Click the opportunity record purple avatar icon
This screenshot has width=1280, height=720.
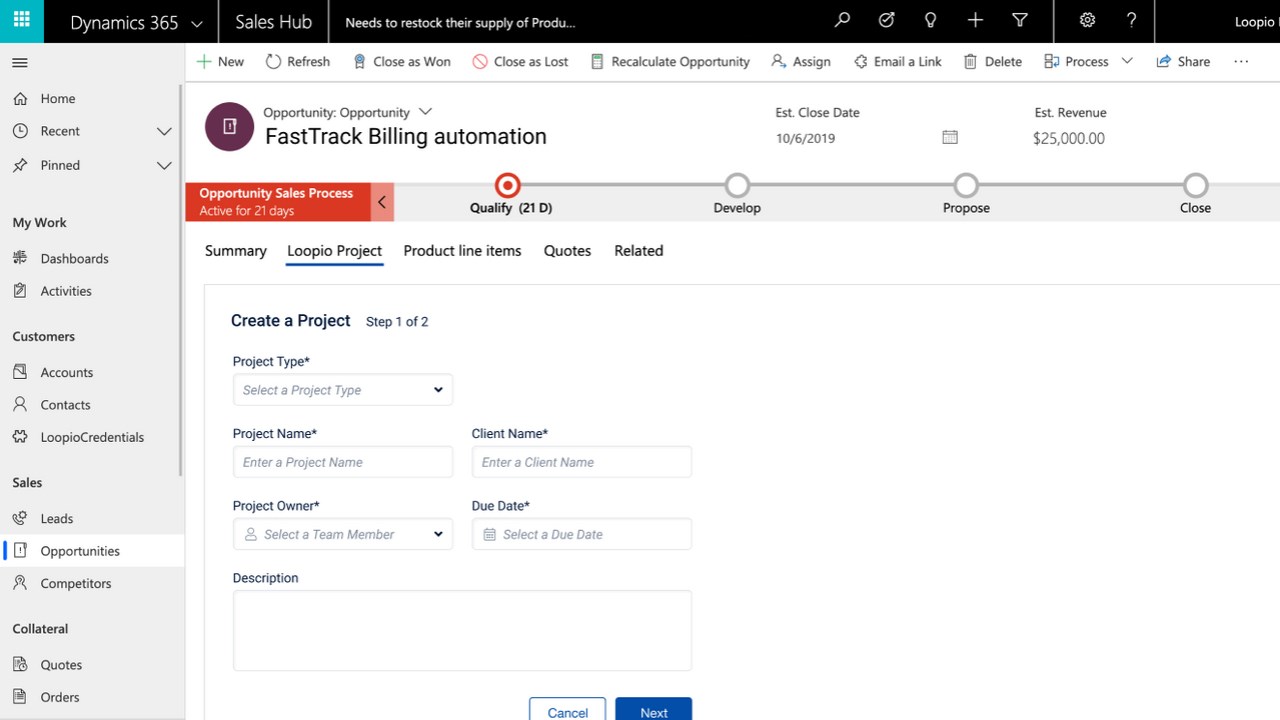click(229, 126)
